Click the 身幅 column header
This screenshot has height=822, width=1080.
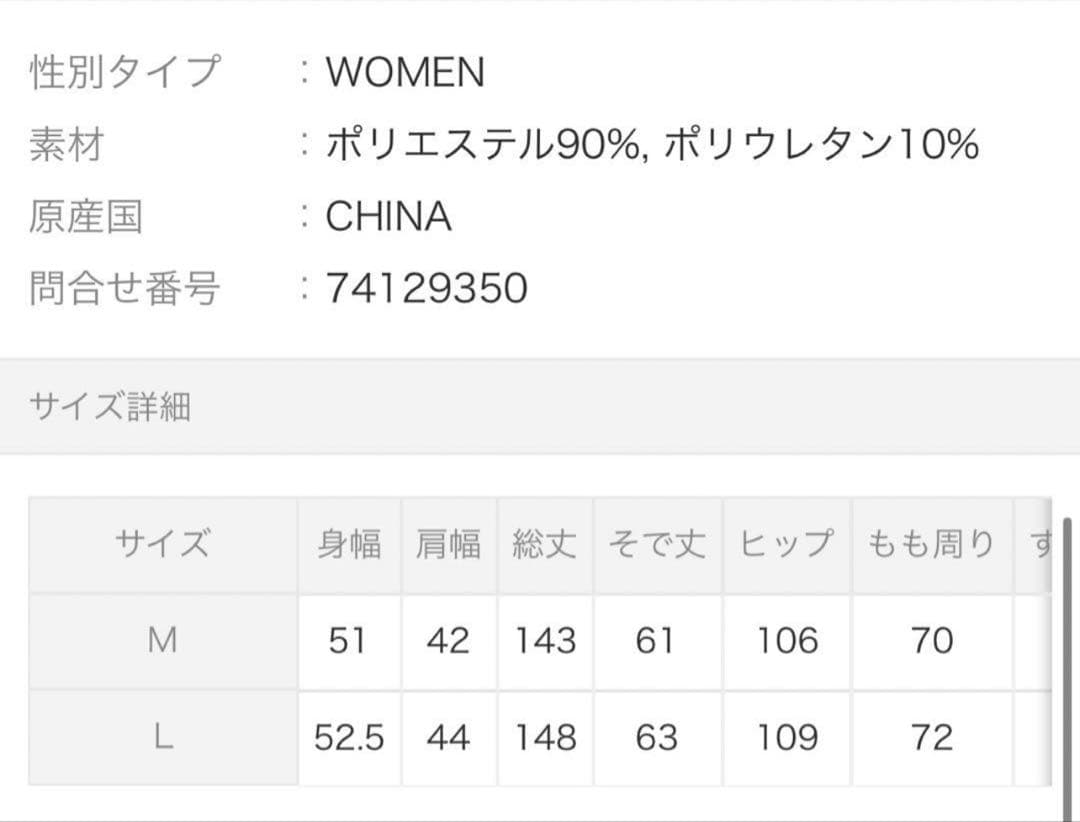pos(349,544)
